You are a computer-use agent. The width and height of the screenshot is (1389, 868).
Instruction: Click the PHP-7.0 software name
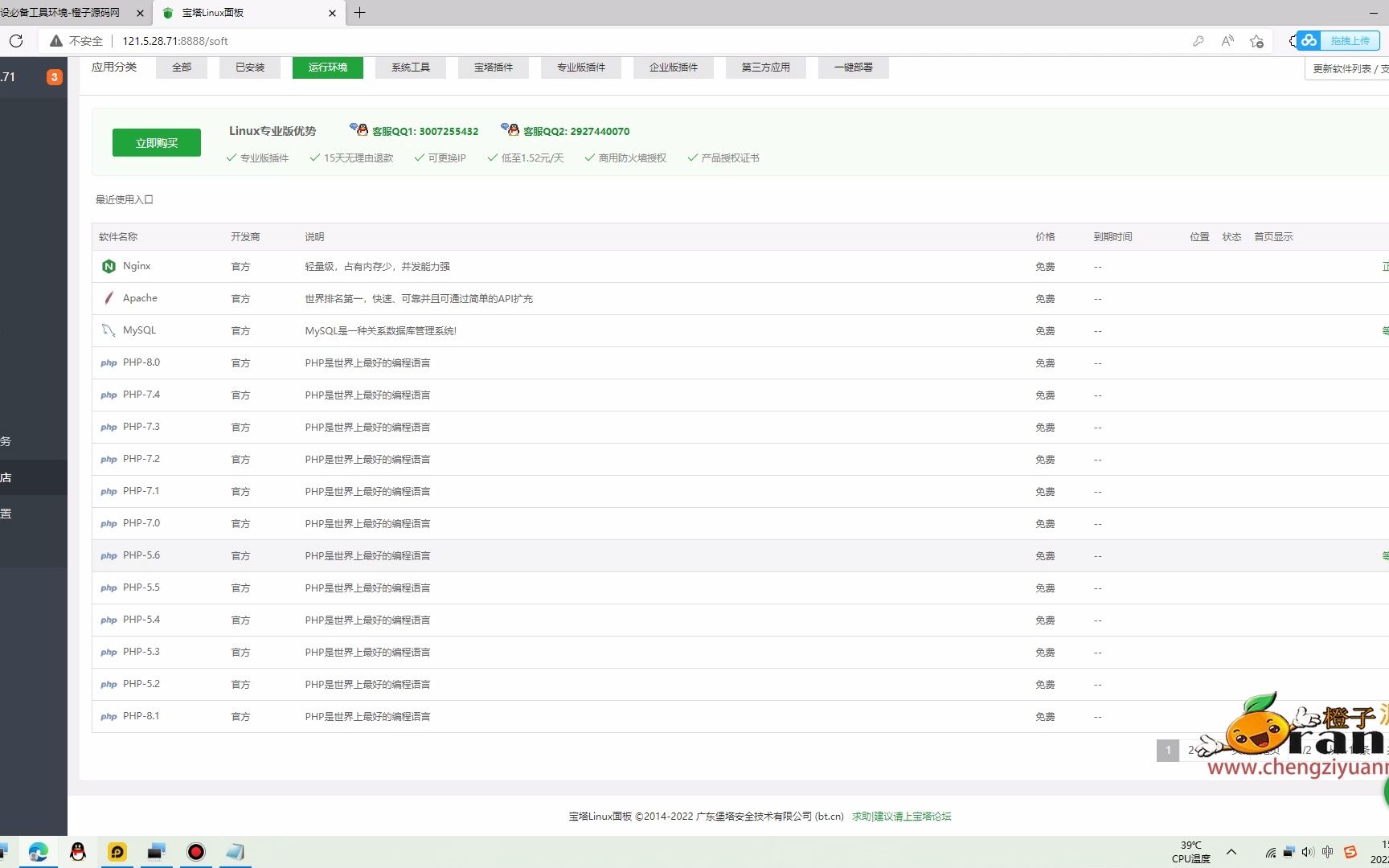point(141,523)
